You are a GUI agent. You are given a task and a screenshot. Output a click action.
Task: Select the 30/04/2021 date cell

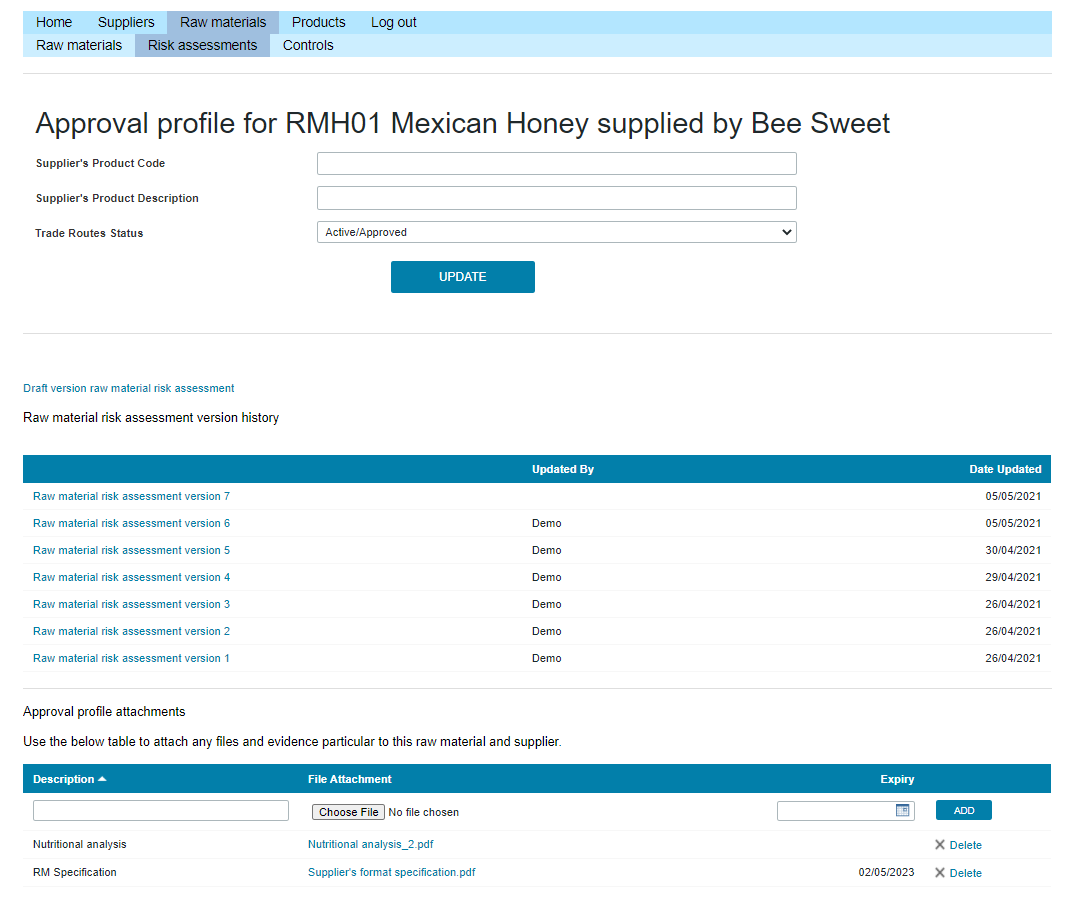pos(1013,550)
